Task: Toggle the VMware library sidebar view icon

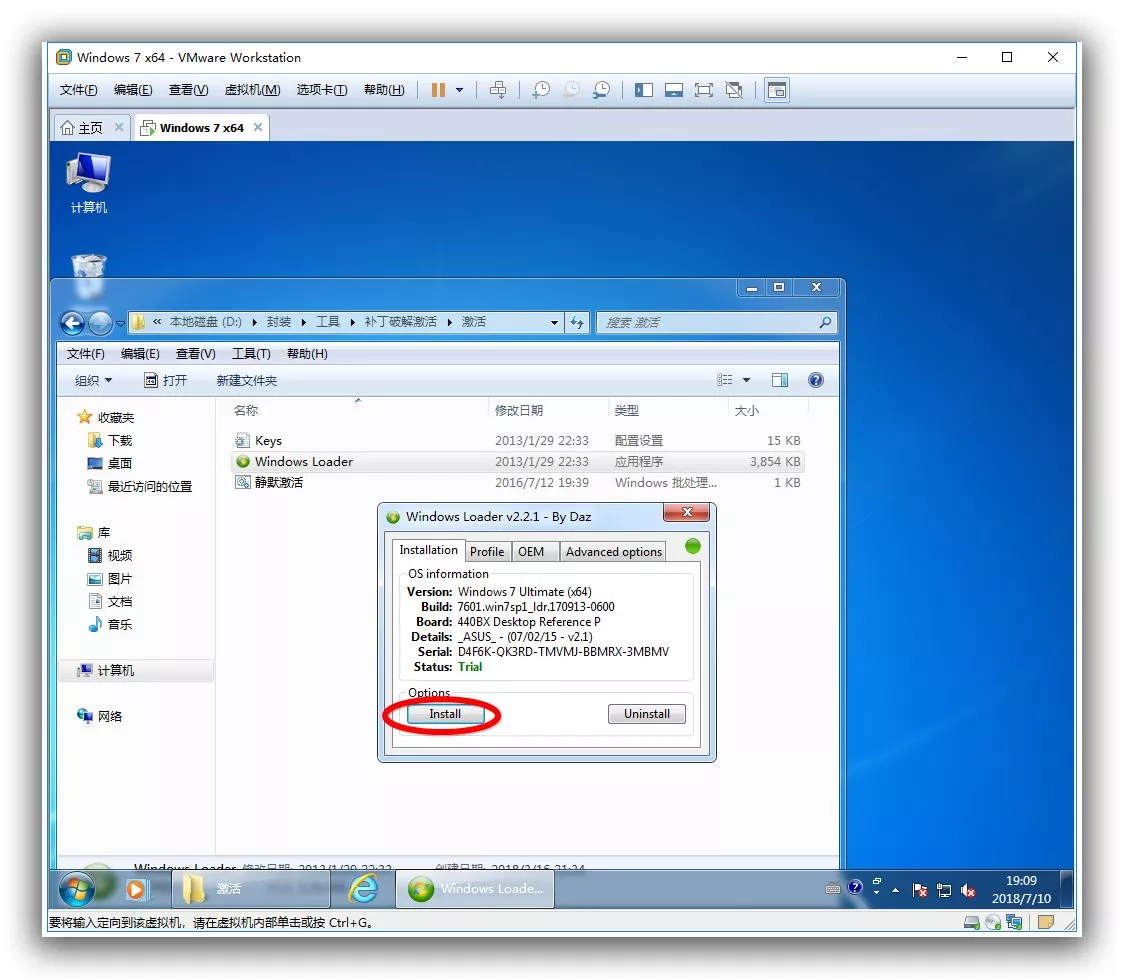Action: [644, 90]
